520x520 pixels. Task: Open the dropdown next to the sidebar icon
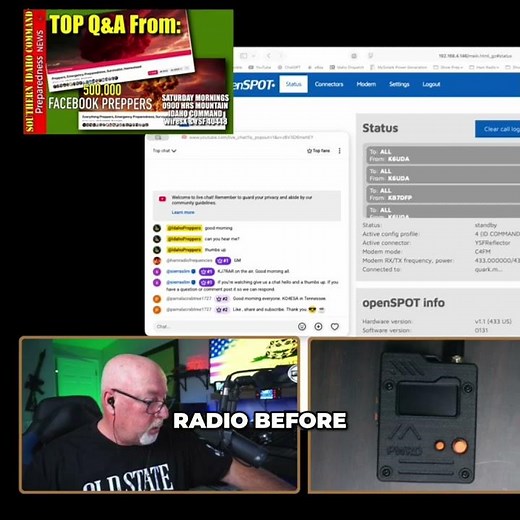254,56
